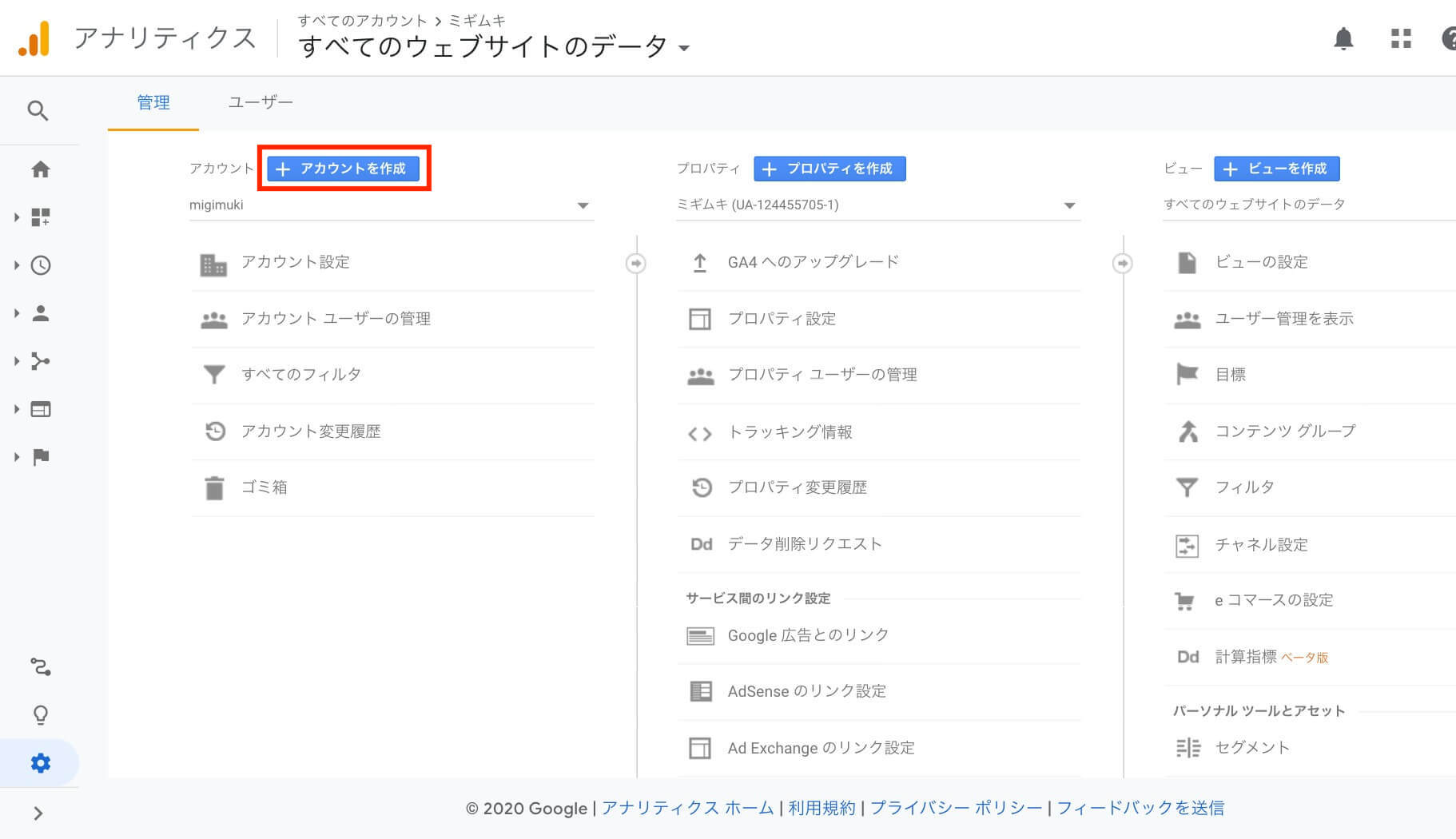The width and height of the screenshot is (1456, 839).
Task: Click the Admin gear icon
Action: (x=41, y=763)
